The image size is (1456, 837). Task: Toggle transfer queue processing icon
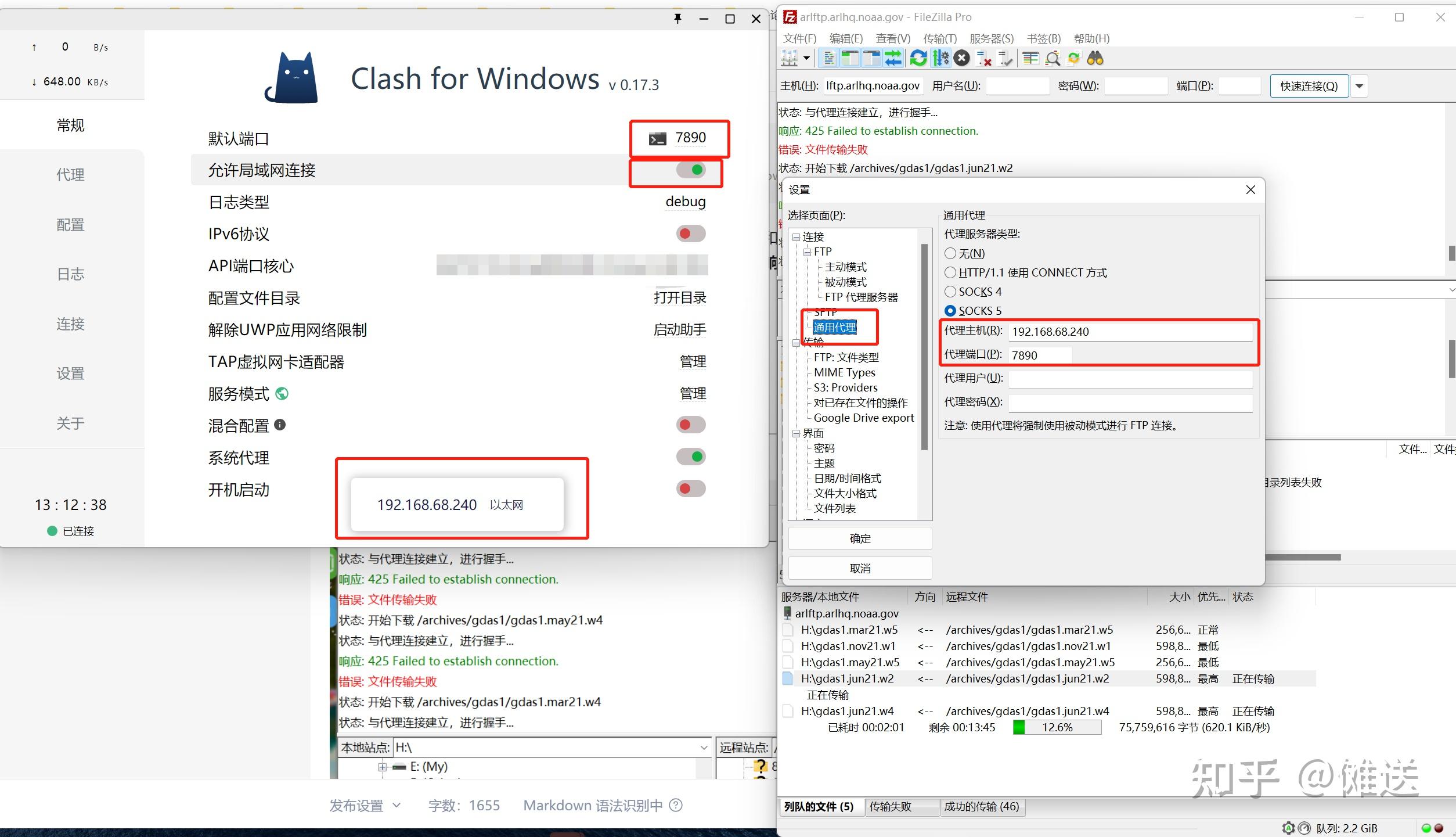coord(940,58)
